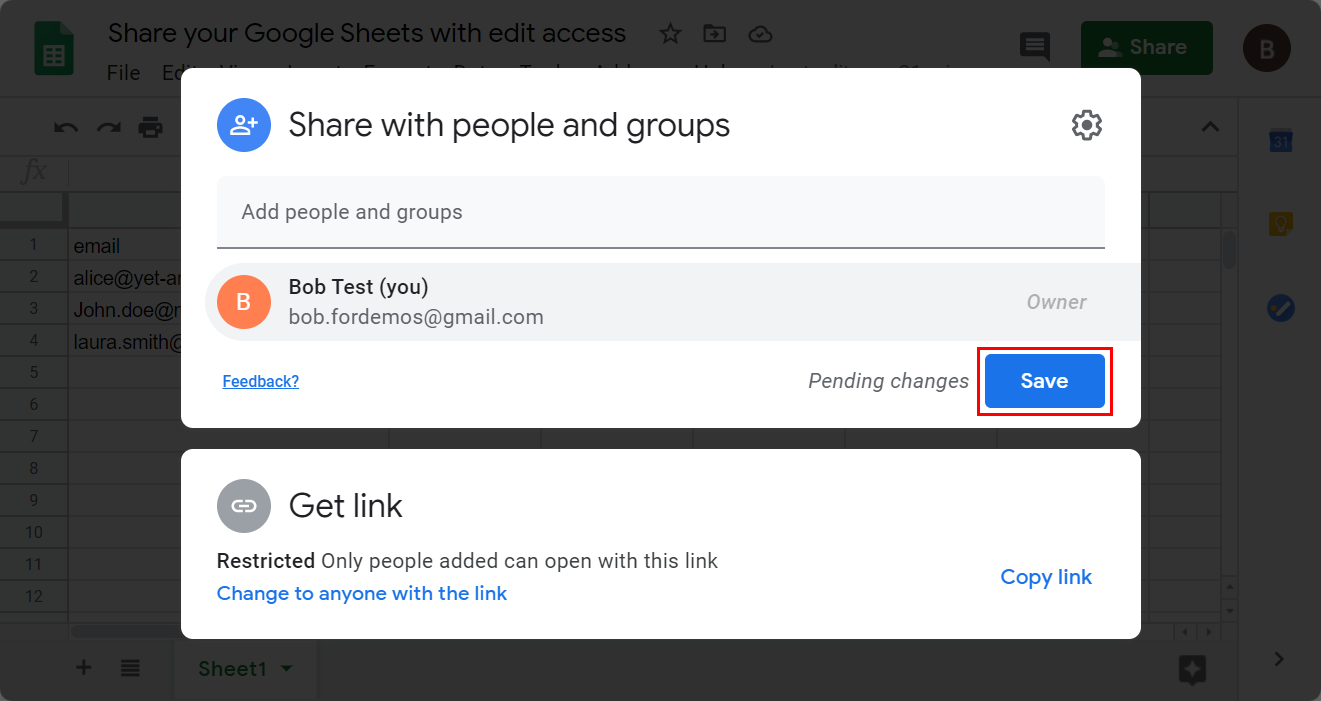Screen dimensions: 1321x701
Task: Open the share settings gear icon
Action: coord(1086,125)
